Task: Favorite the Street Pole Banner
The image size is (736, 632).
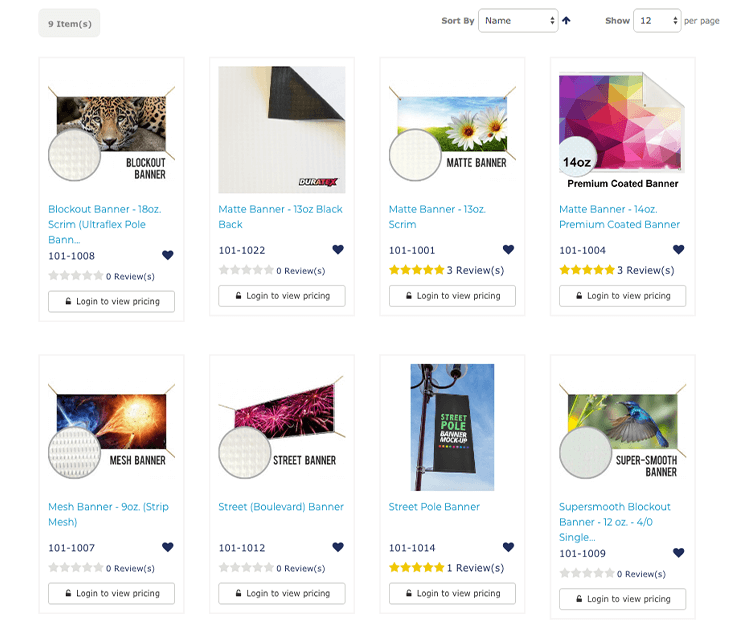Action: pos(508,547)
